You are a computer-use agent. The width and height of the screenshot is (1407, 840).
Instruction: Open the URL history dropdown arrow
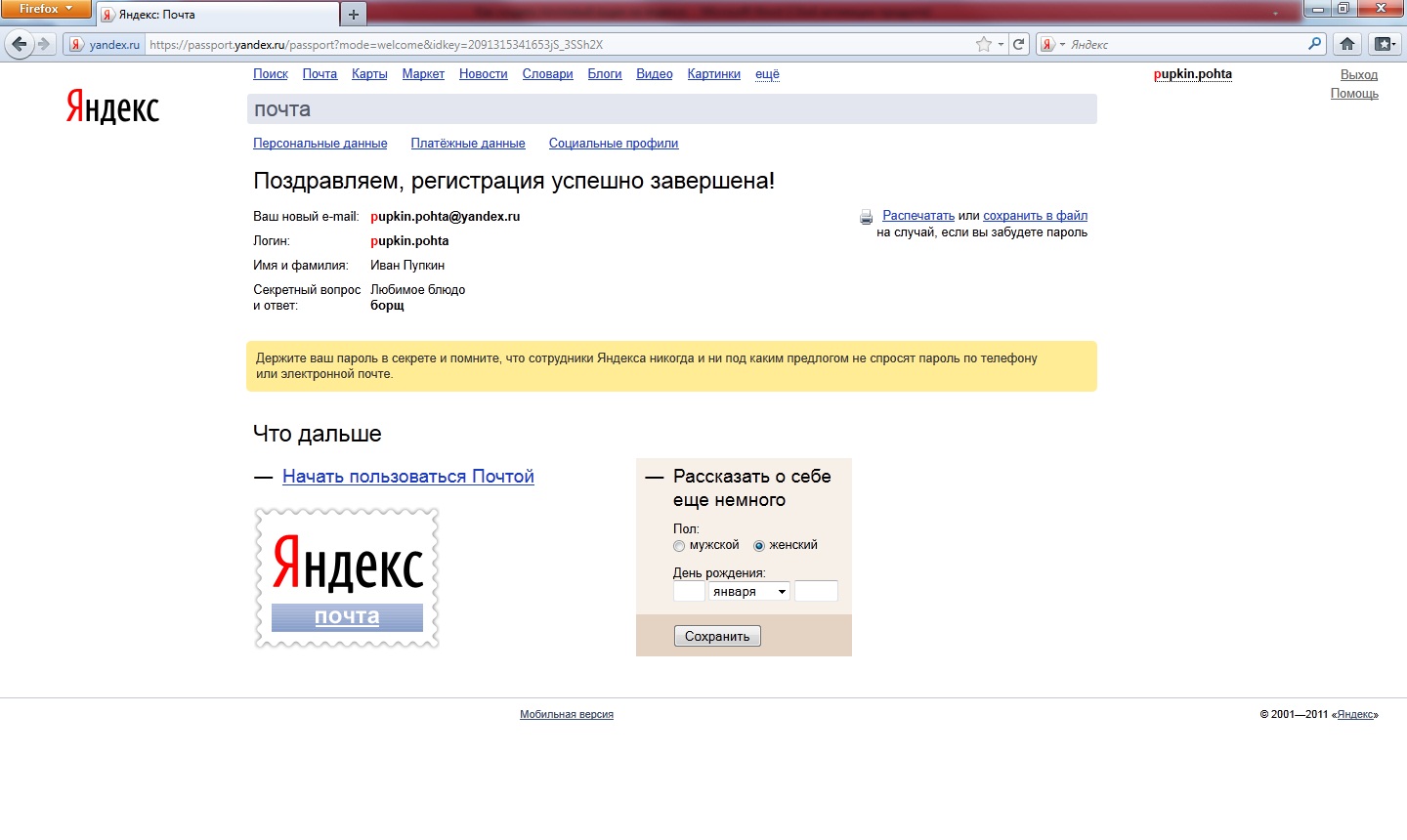1002,44
